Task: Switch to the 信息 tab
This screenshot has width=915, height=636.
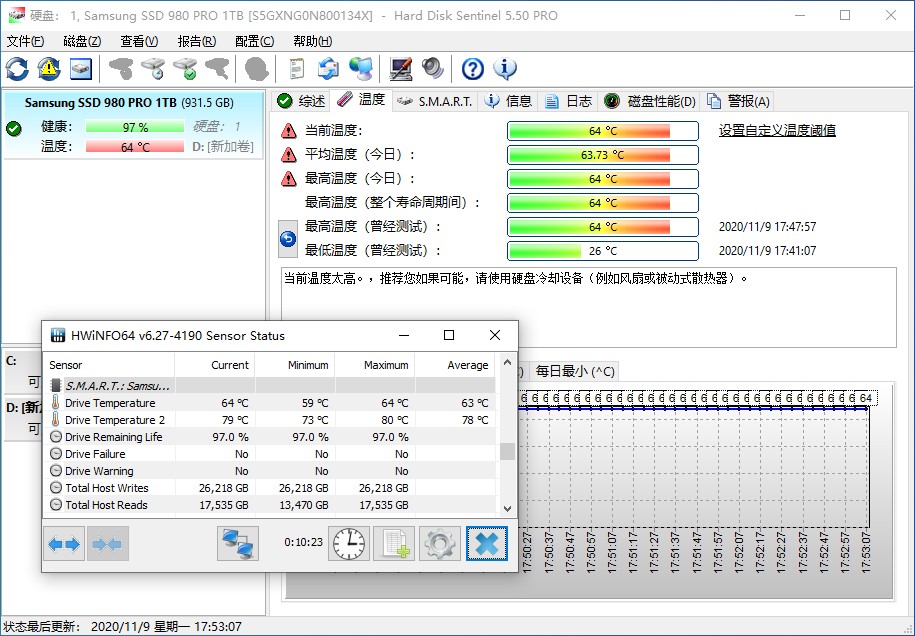Action: click(x=508, y=102)
